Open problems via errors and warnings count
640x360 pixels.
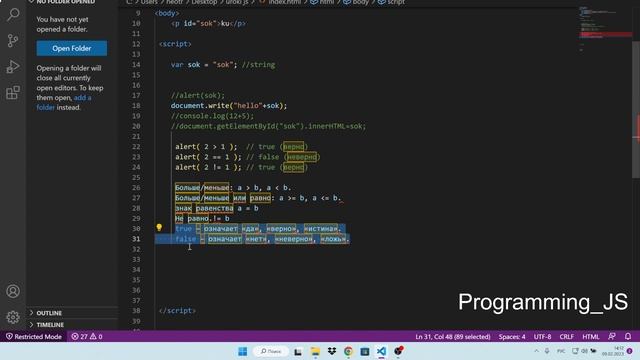pos(87,337)
